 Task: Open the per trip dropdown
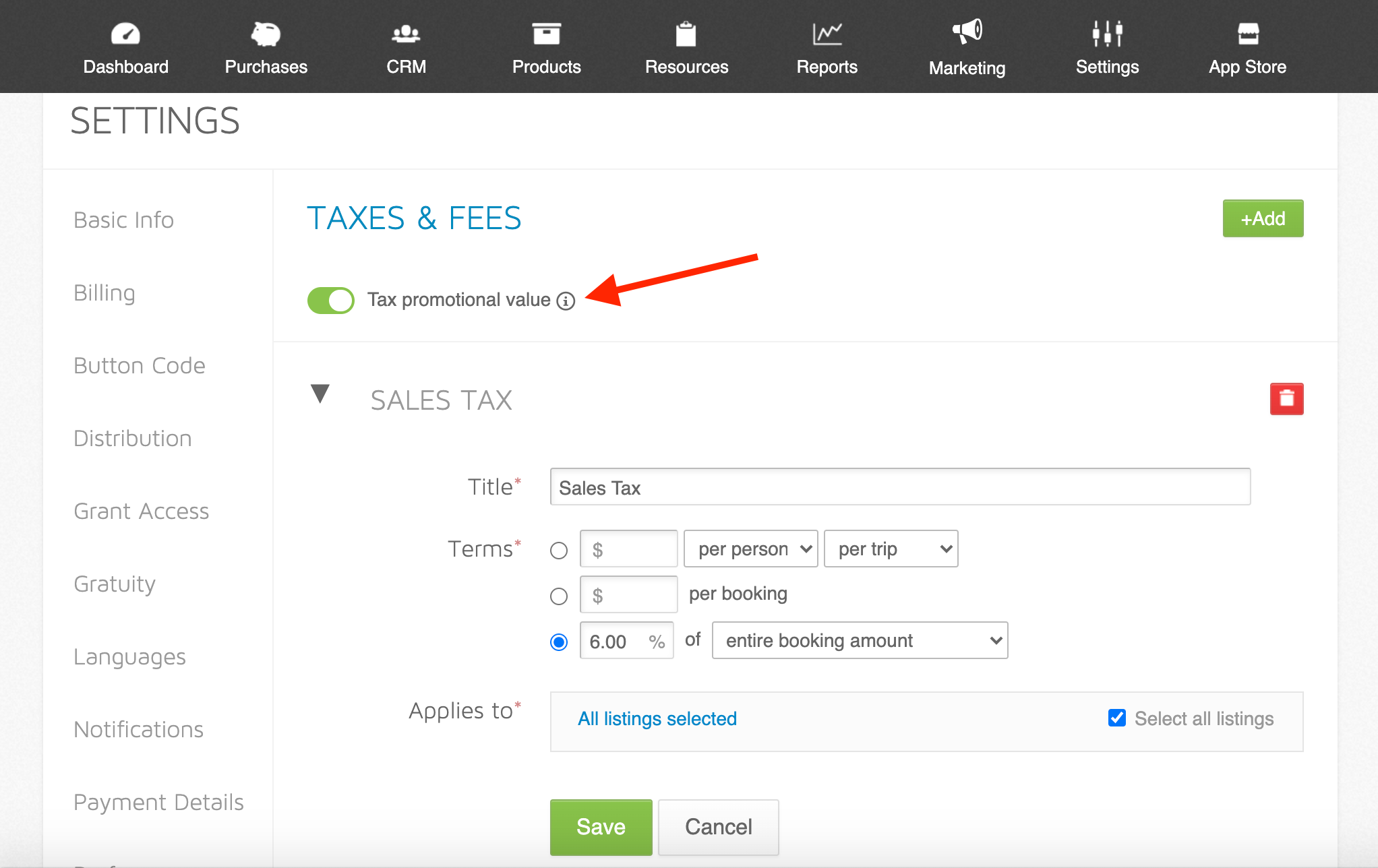click(891, 549)
